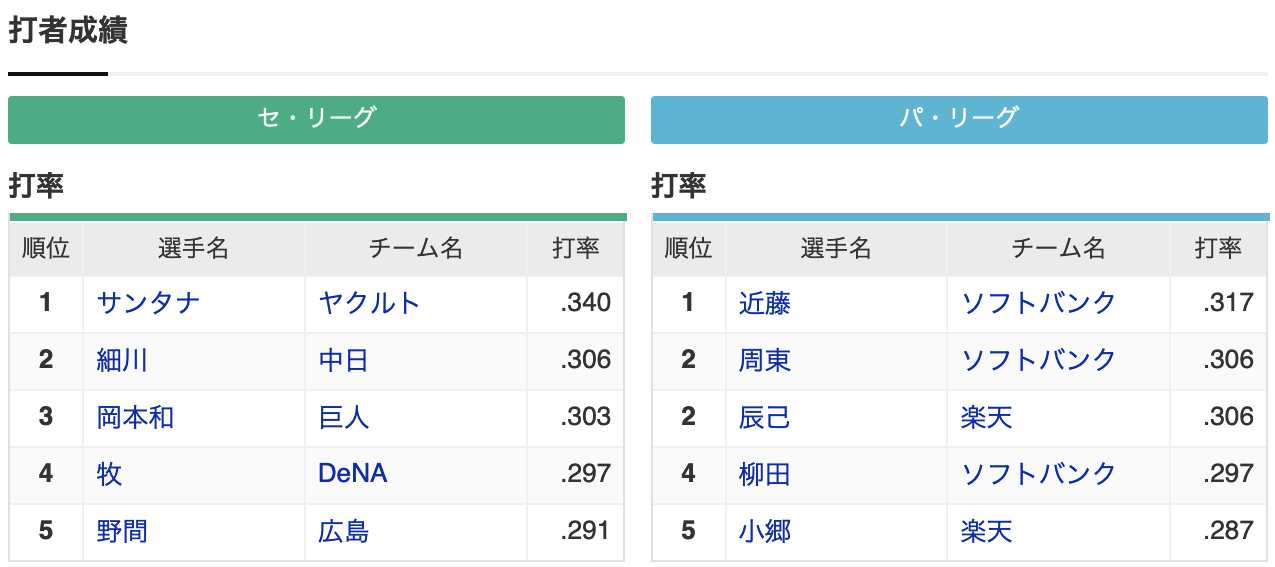1275x567 pixels.
Task: Open the DeNA team link
Action: [x=353, y=474]
